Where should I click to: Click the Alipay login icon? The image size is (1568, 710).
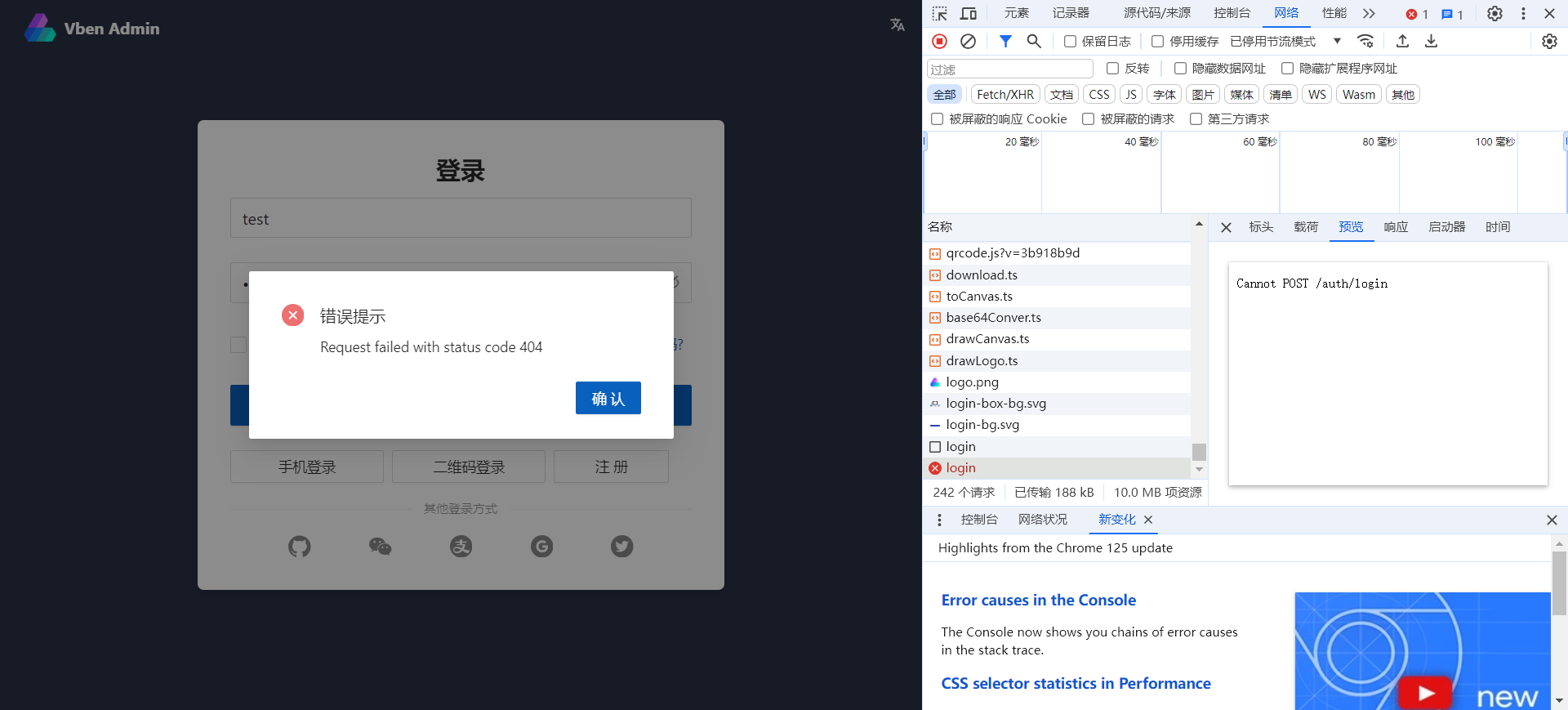pos(461,546)
